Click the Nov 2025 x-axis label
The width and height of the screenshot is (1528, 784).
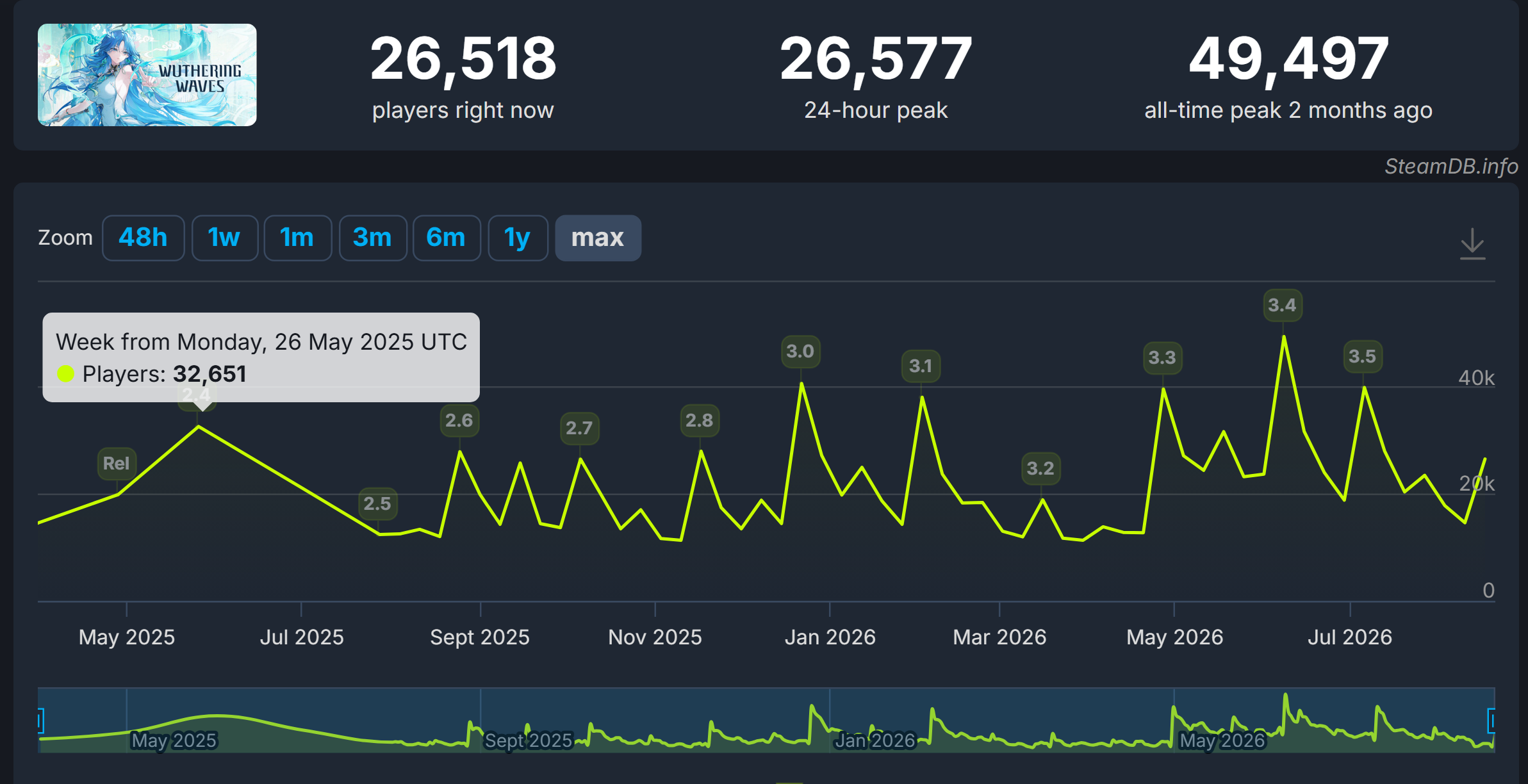655,637
